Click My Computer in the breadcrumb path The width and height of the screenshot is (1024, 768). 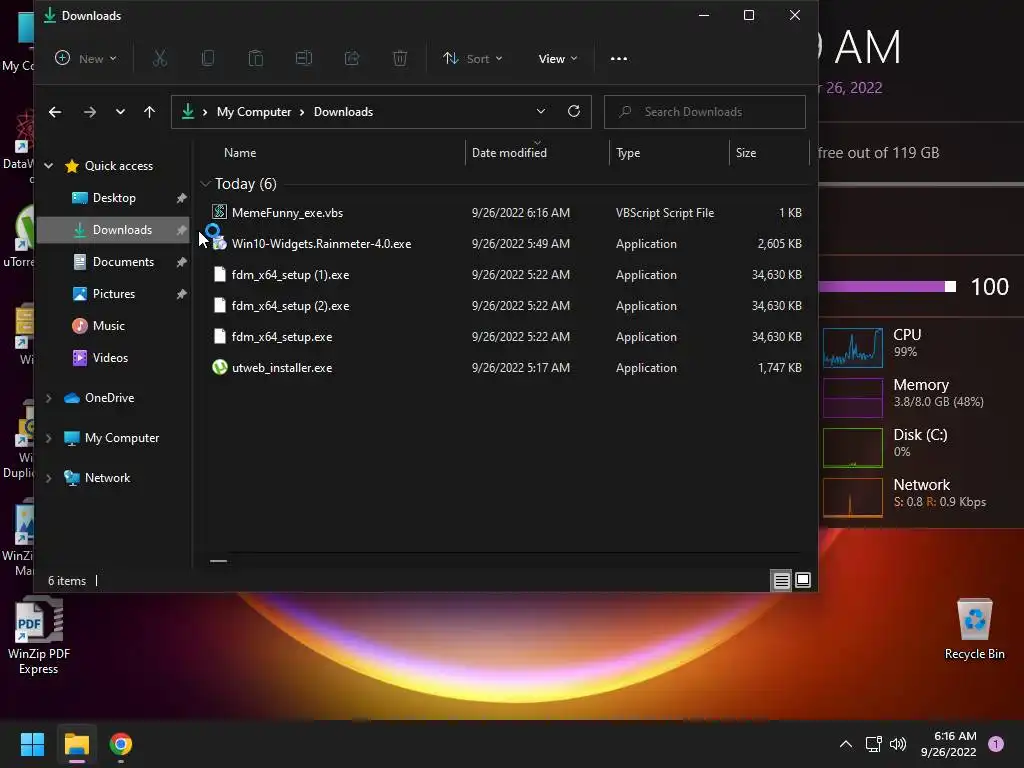254,112
